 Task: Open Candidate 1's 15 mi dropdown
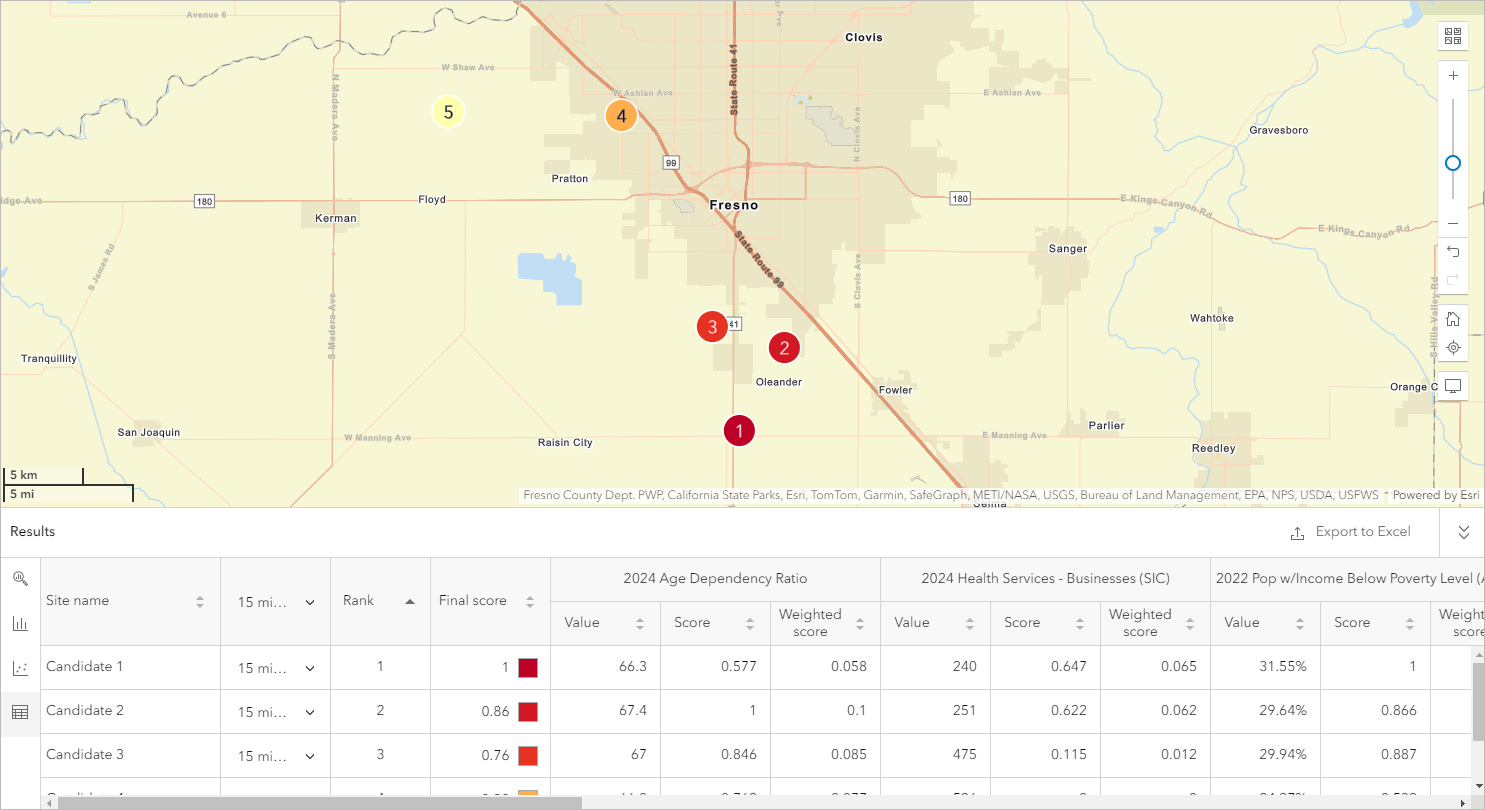click(311, 667)
